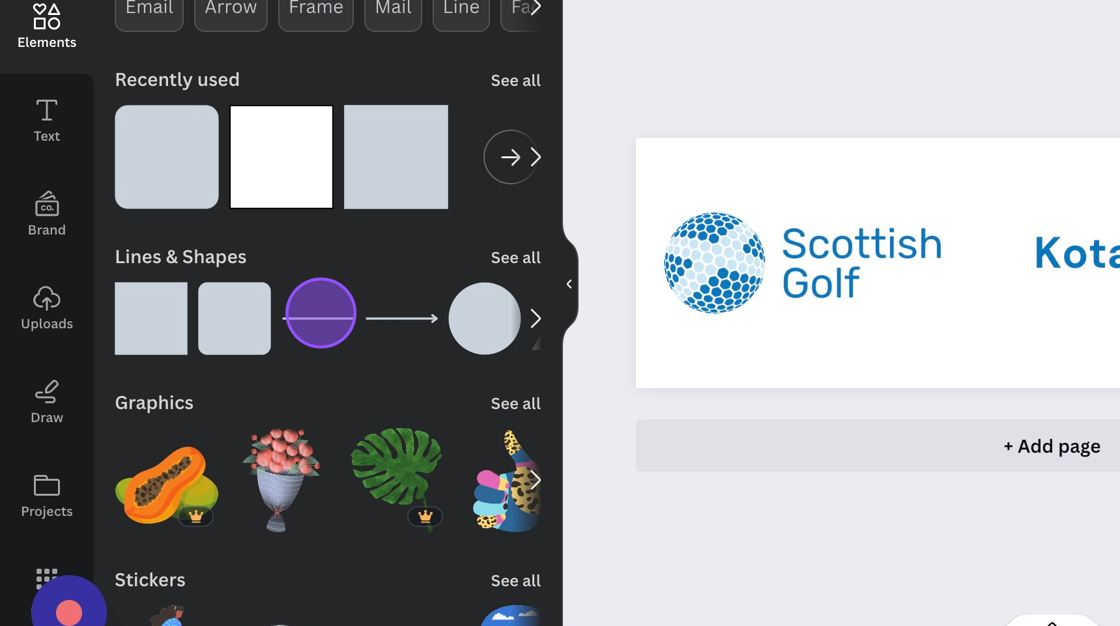Open See all for Graphics
This screenshot has height=626, width=1120.
pos(516,404)
